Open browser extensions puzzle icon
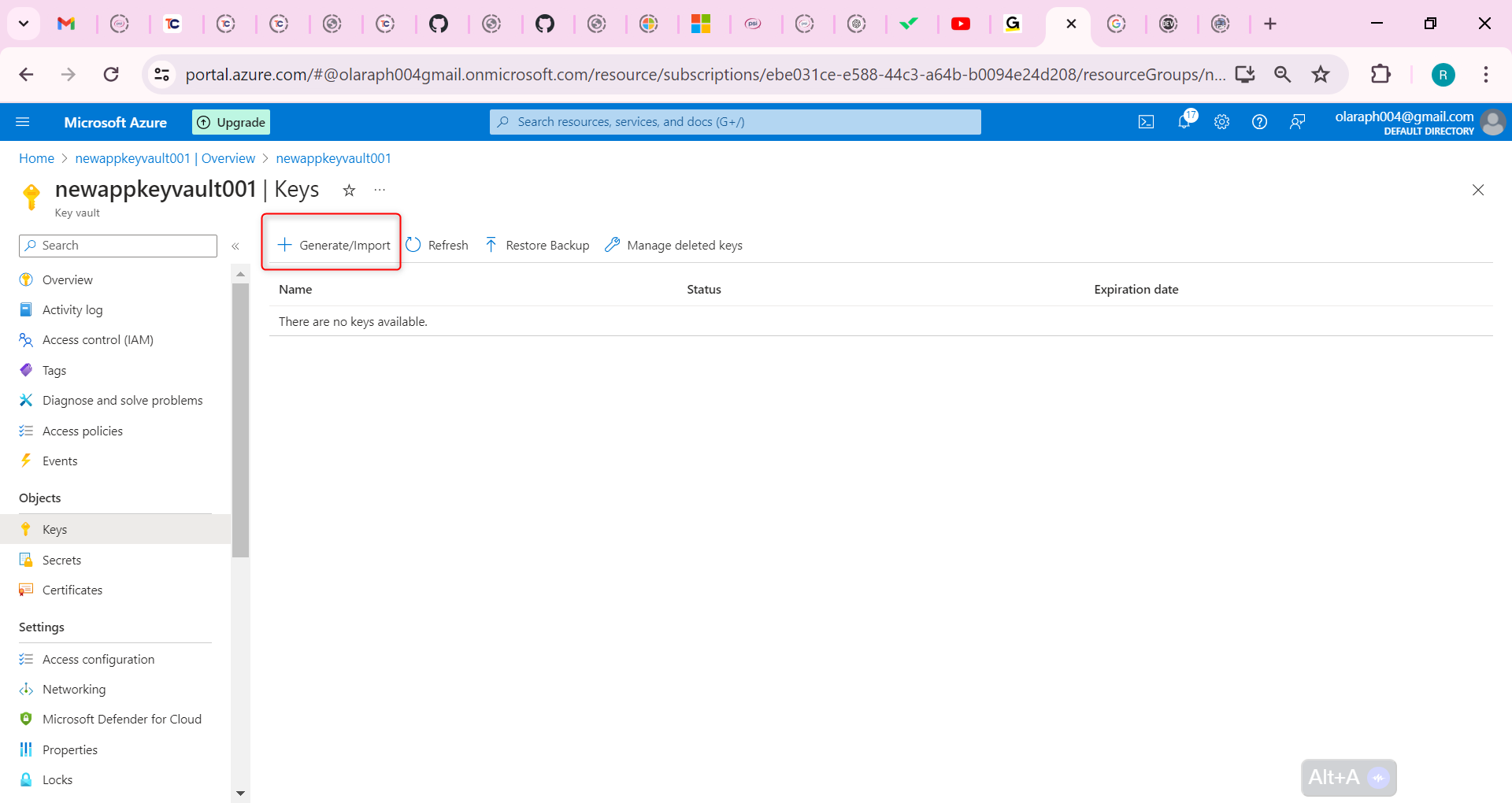The image size is (1512, 803). point(1380,75)
